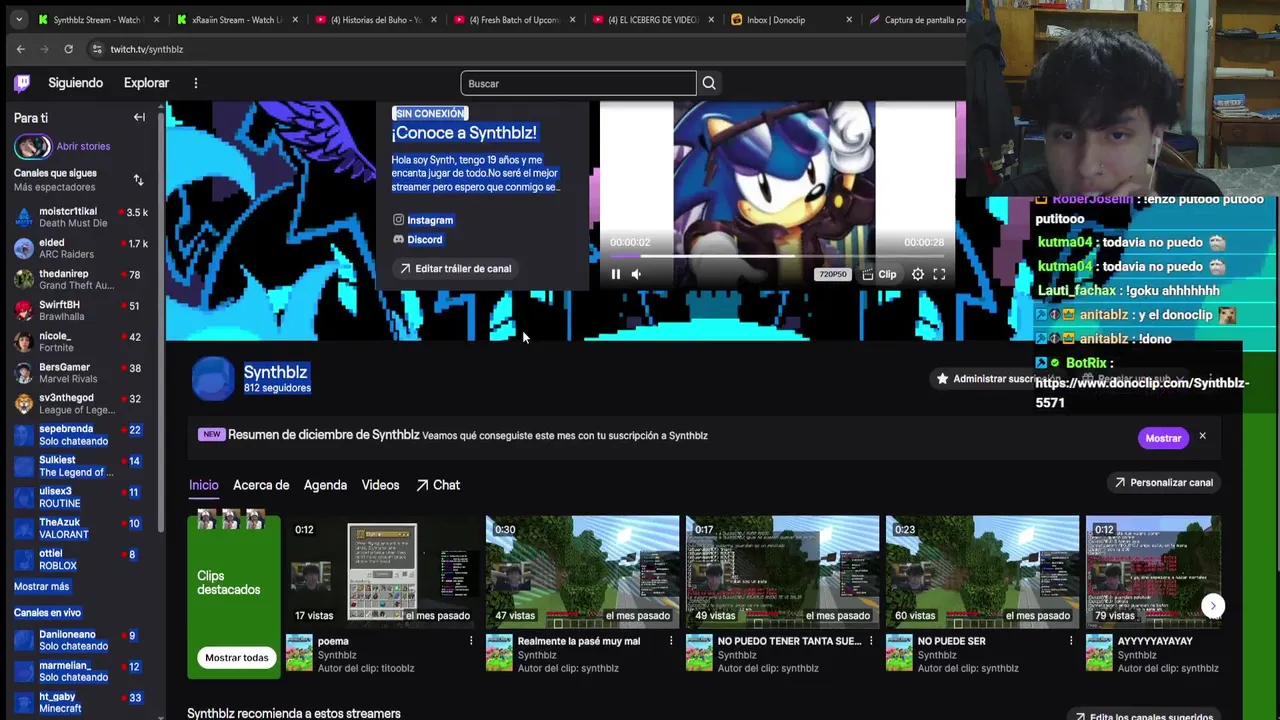Open thedanirep channel in sidebar

(82, 279)
